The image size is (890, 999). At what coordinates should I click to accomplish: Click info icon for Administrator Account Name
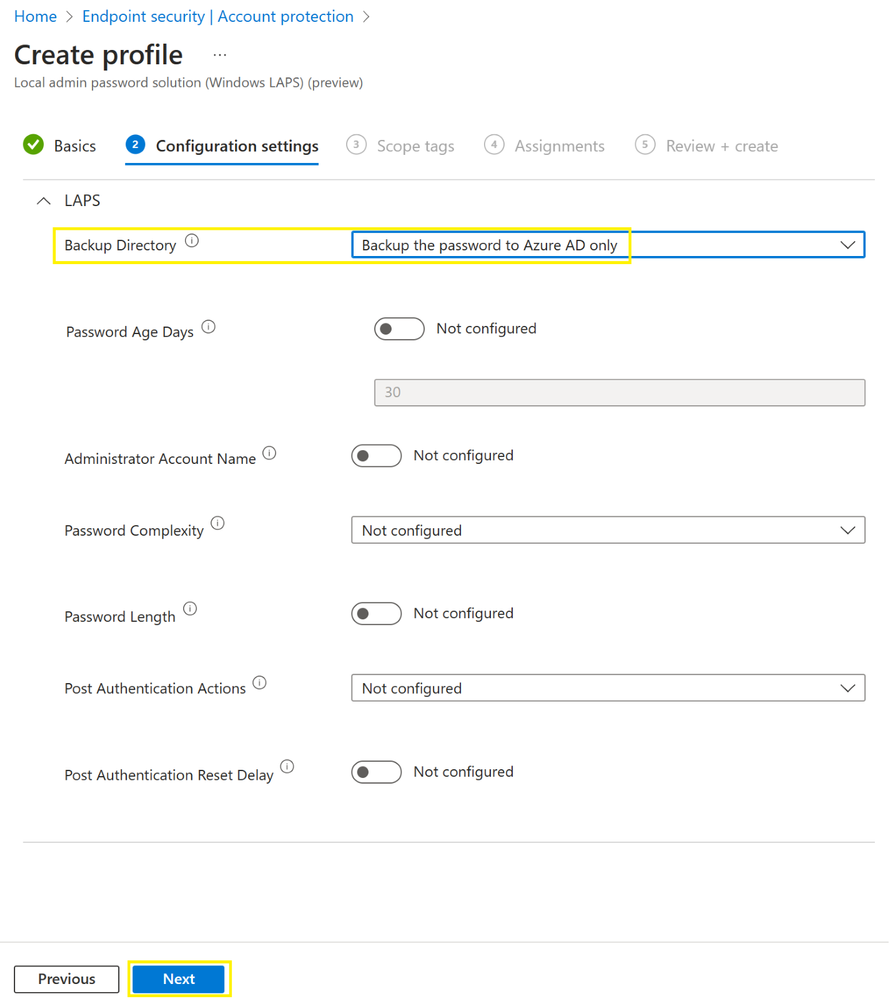click(269, 454)
